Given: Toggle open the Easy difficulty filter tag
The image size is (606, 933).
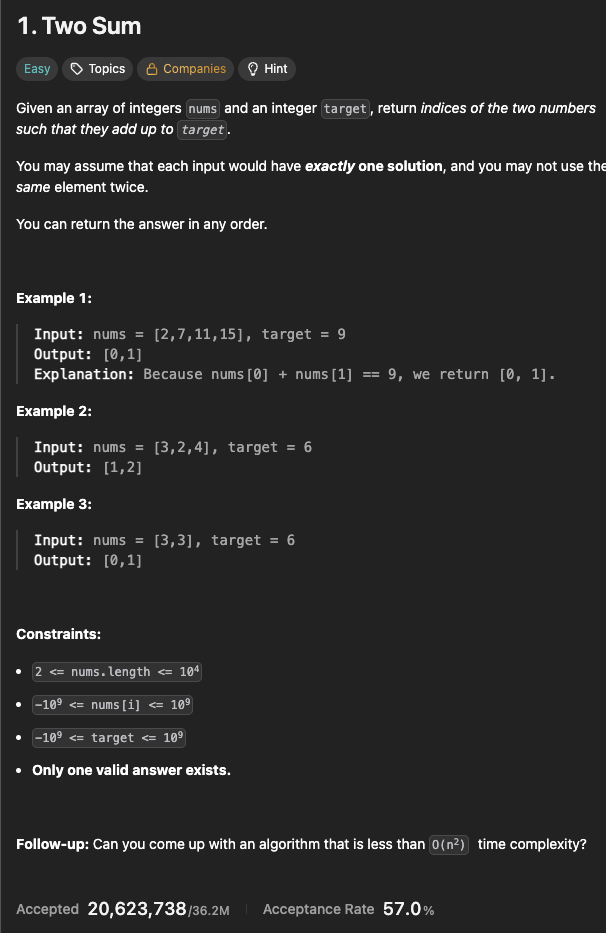Looking at the screenshot, I should pos(36,68).
